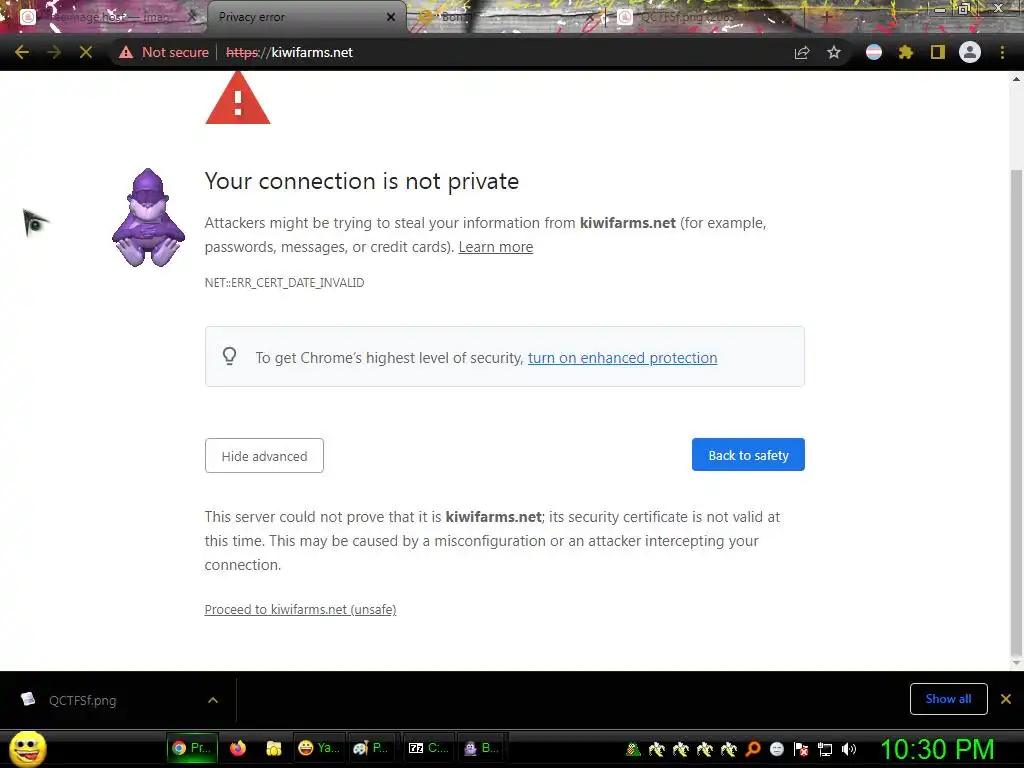Select the Chrome taskbar button
The image size is (1024, 768).
pos(192,748)
